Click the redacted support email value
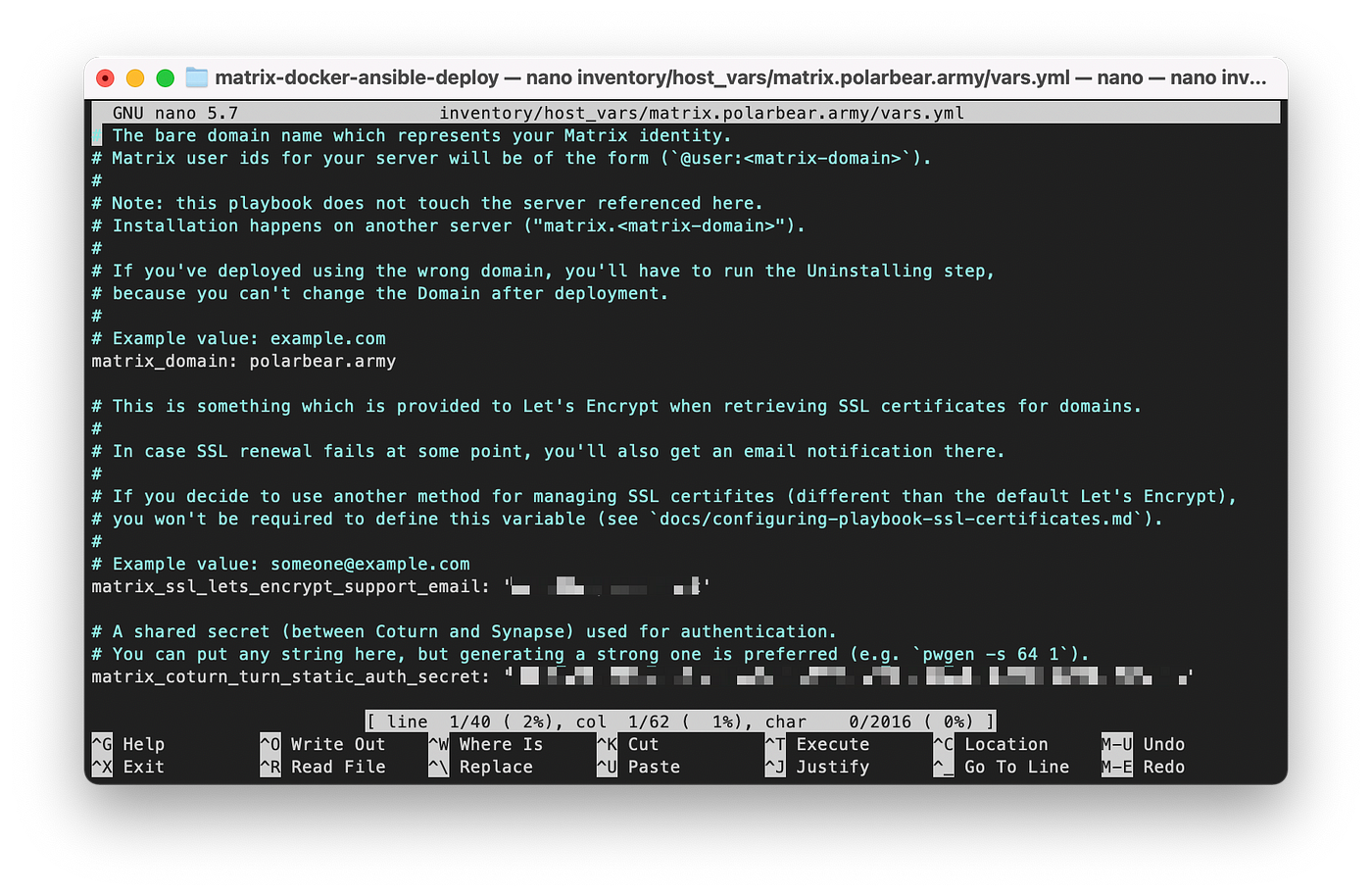This screenshot has width=1372, height=896. pos(607,586)
